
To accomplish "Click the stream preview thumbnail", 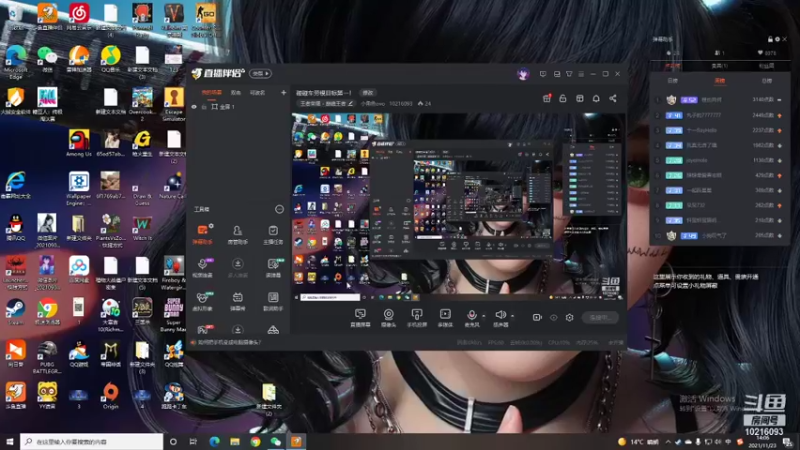I will coord(458,207).
